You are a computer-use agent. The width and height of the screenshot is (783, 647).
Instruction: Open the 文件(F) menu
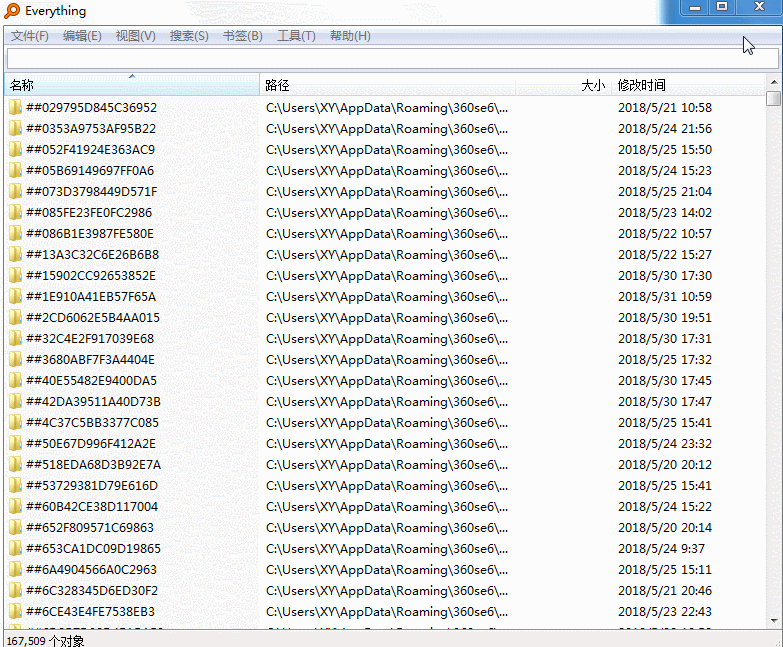[30, 36]
